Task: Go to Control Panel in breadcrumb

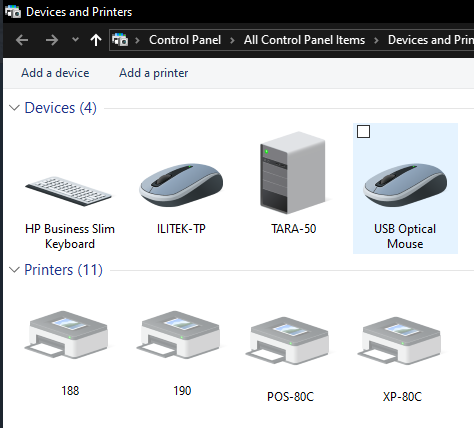Action: click(185, 40)
